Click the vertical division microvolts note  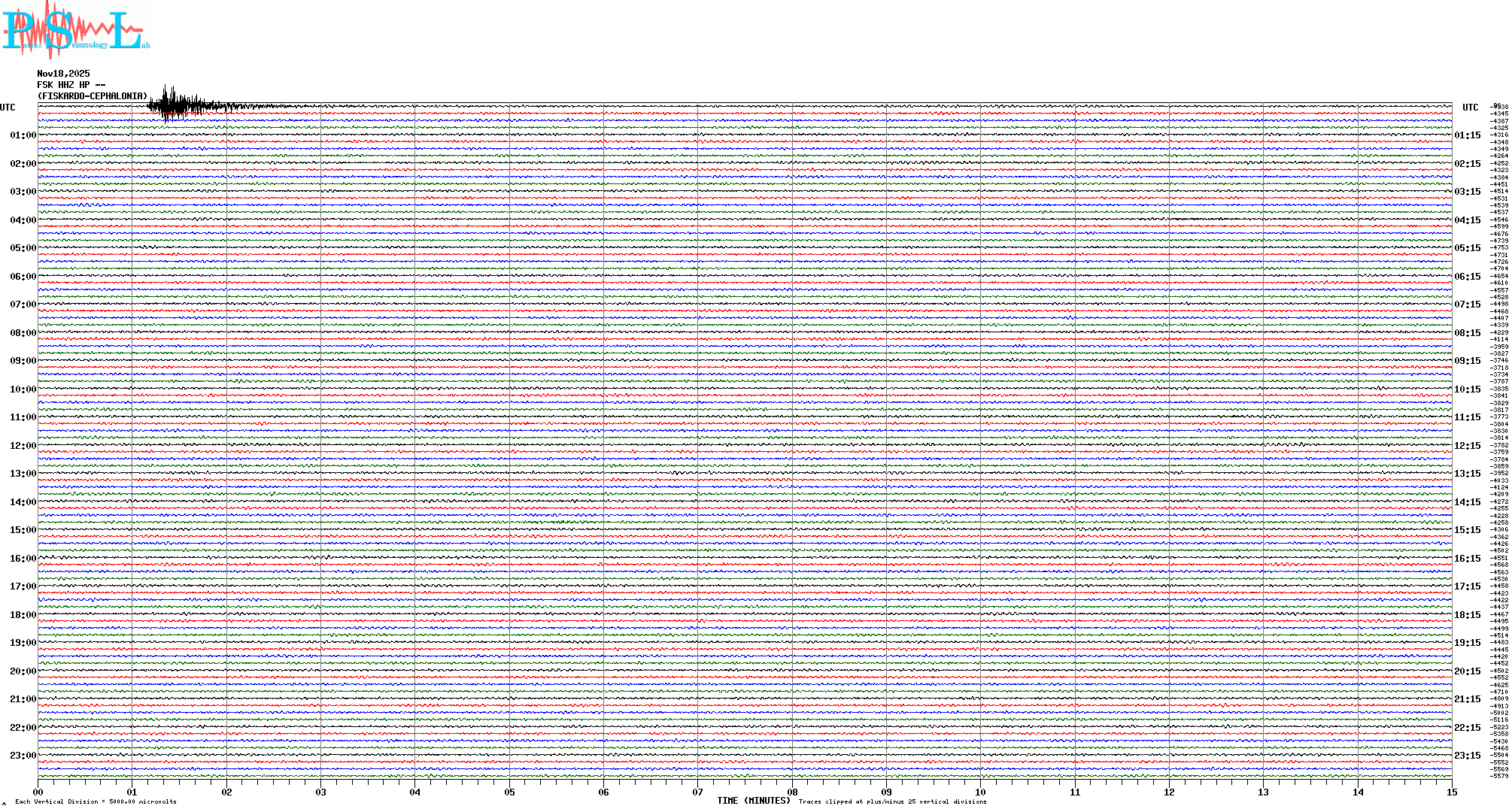(x=96, y=801)
